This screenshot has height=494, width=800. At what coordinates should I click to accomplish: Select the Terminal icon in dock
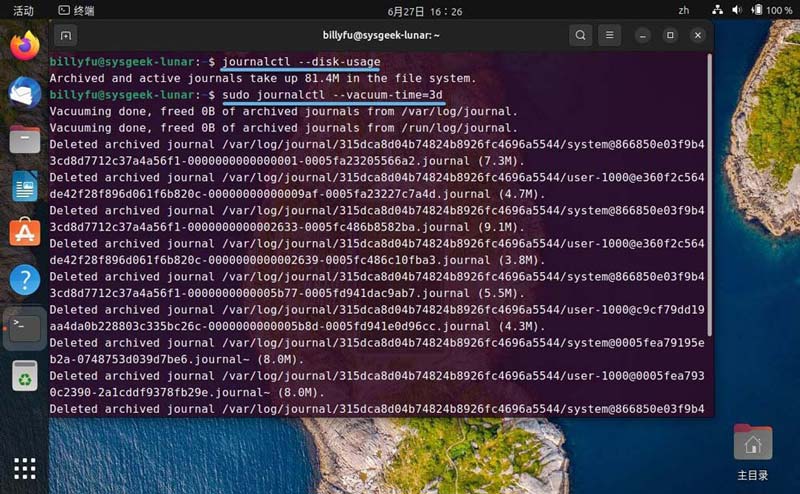[24, 328]
